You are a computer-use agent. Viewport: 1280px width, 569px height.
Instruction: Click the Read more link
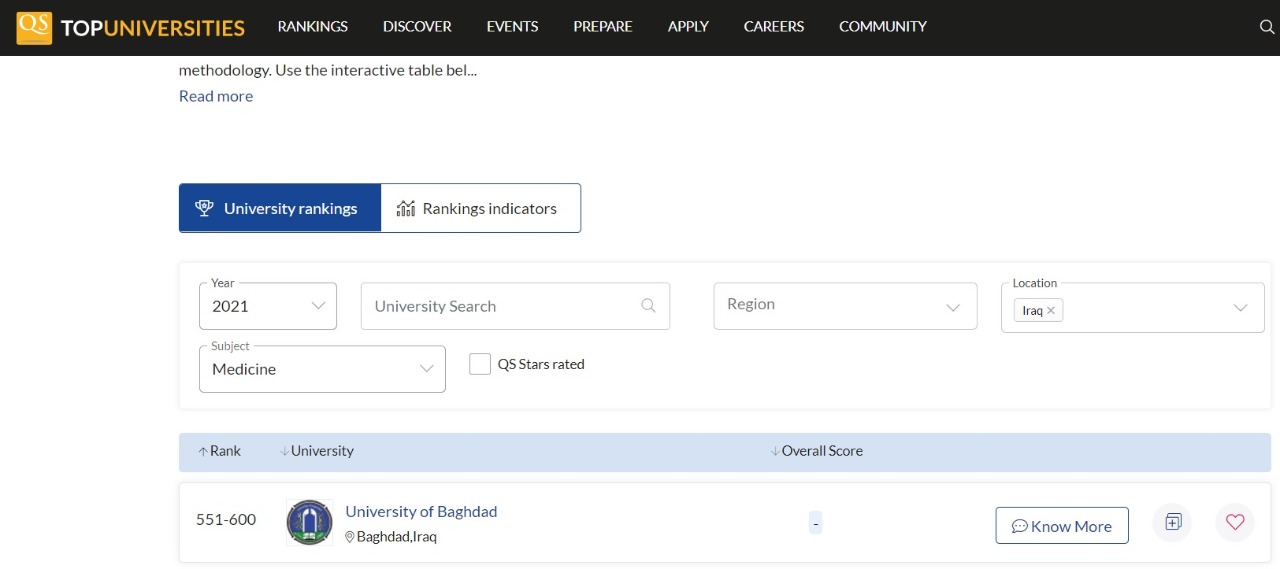pos(216,96)
